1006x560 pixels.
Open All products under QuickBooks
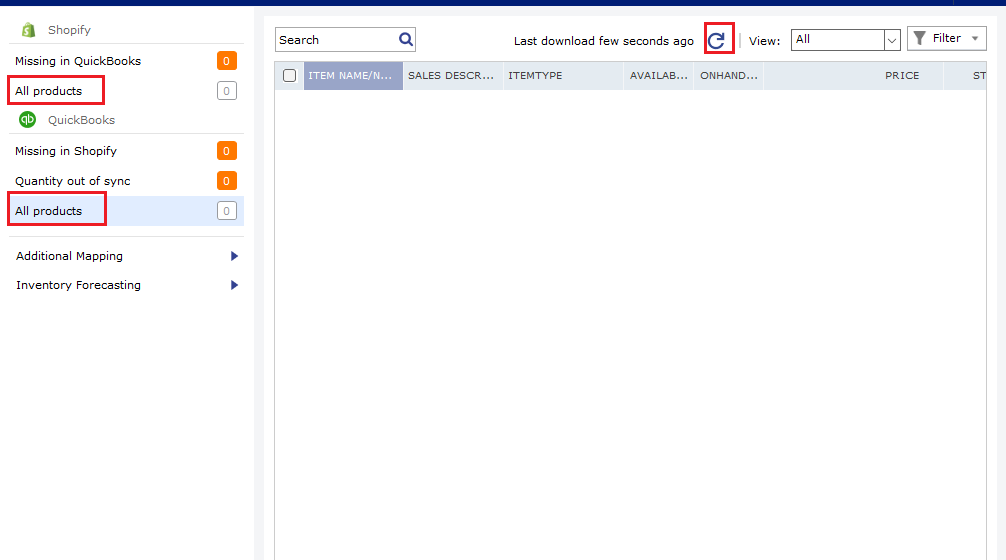(x=126, y=211)
